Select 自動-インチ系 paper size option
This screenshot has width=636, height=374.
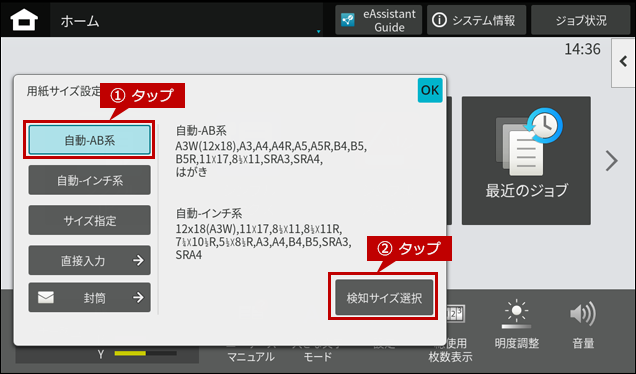coord(90,180)
